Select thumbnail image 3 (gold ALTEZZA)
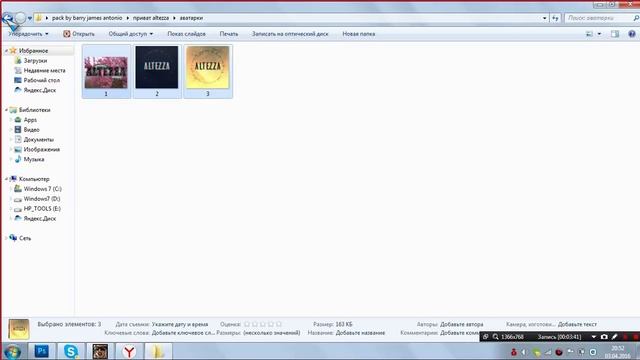The height and width of the screenshot is (360, 640). [208, 71]
